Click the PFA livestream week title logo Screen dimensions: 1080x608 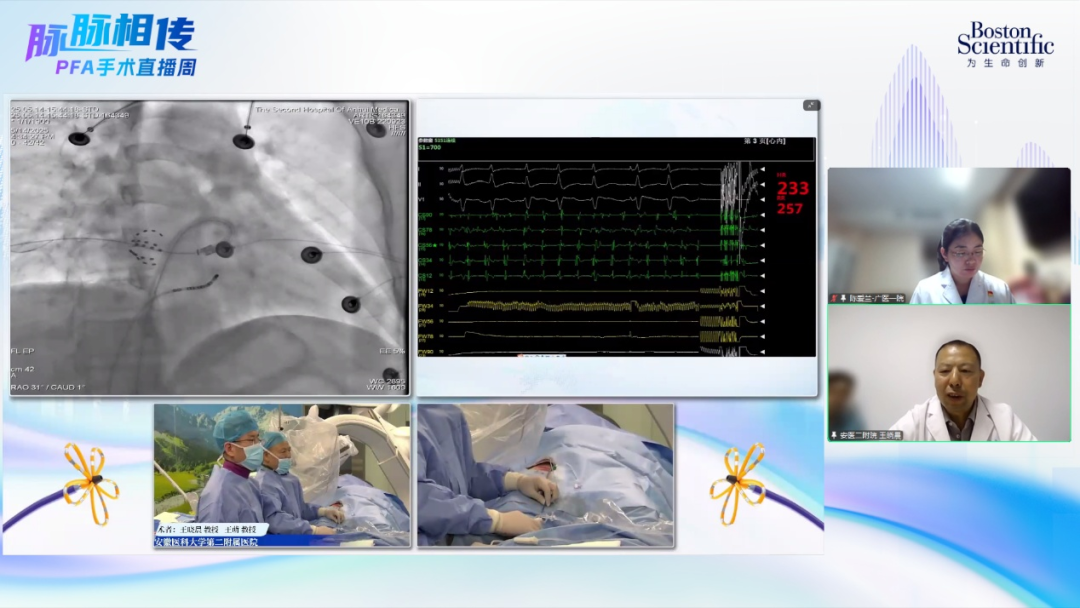point(110,46)
